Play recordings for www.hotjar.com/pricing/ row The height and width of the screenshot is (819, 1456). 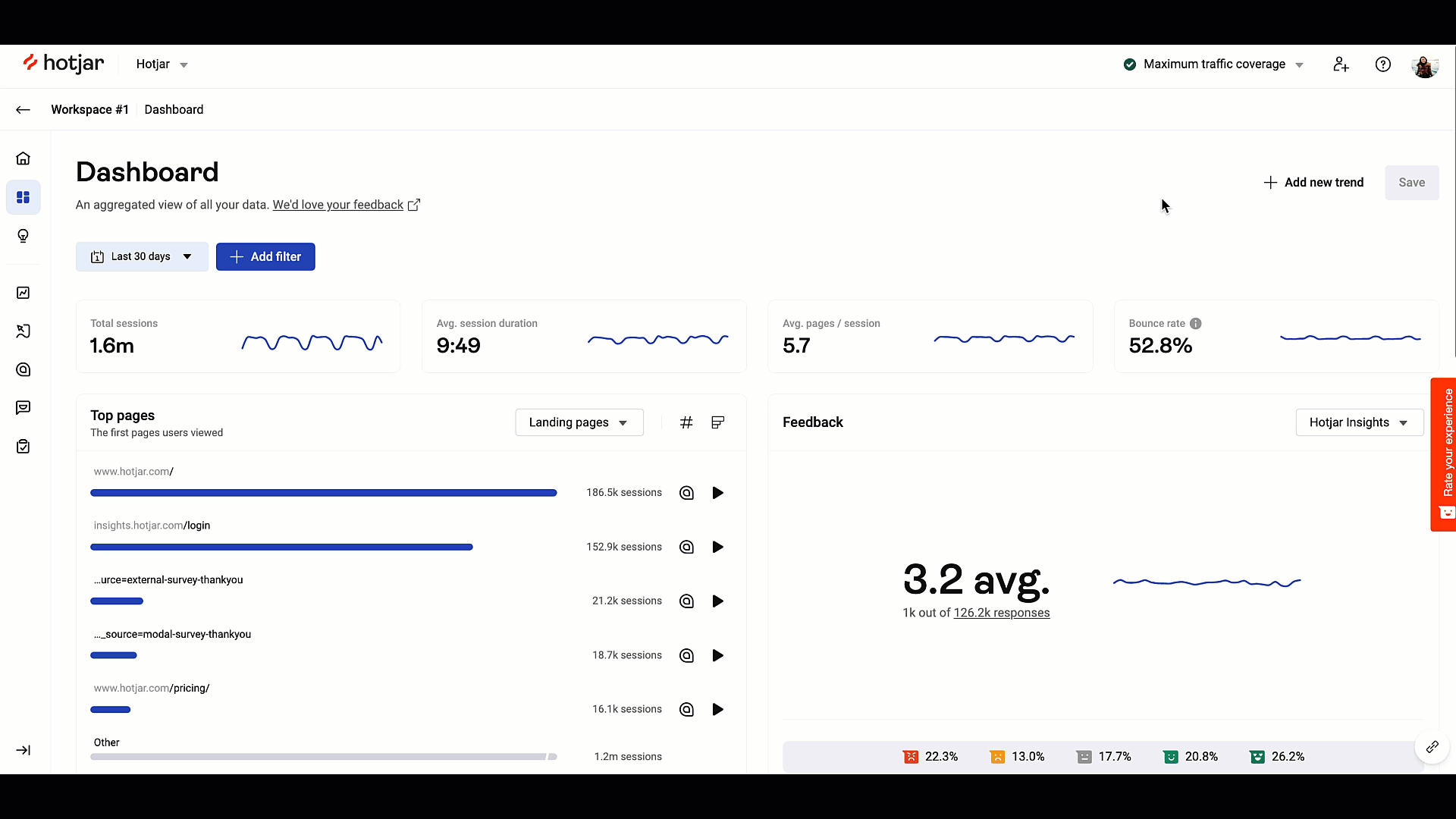coord(717,709)
